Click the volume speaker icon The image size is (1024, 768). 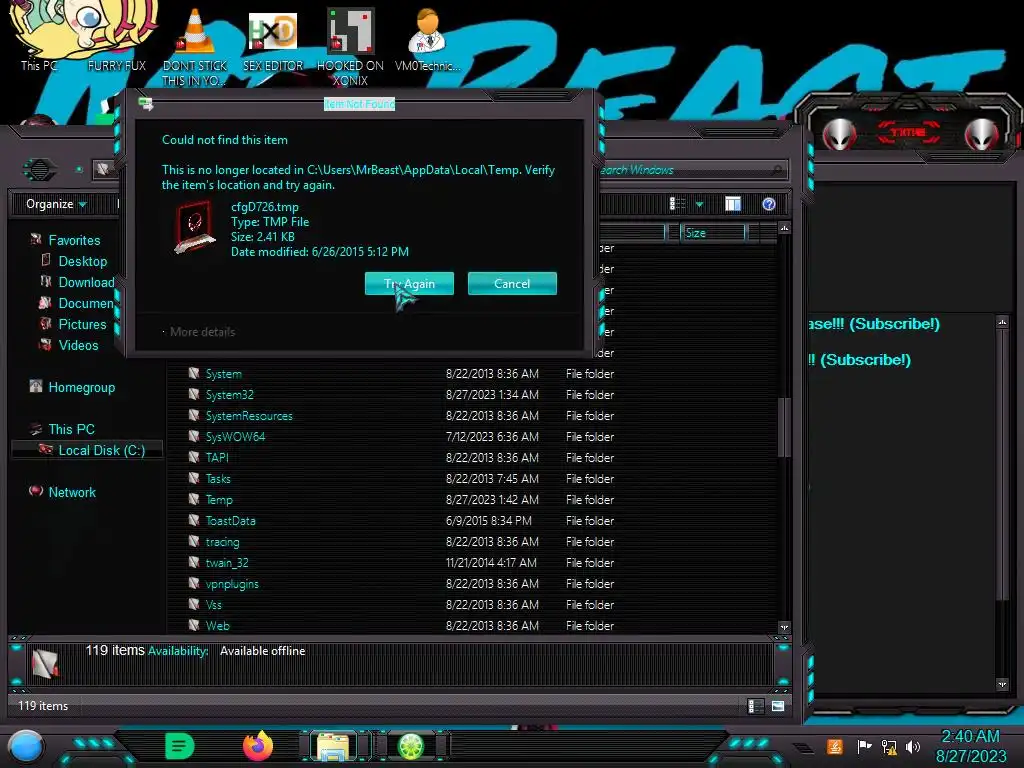912,746
